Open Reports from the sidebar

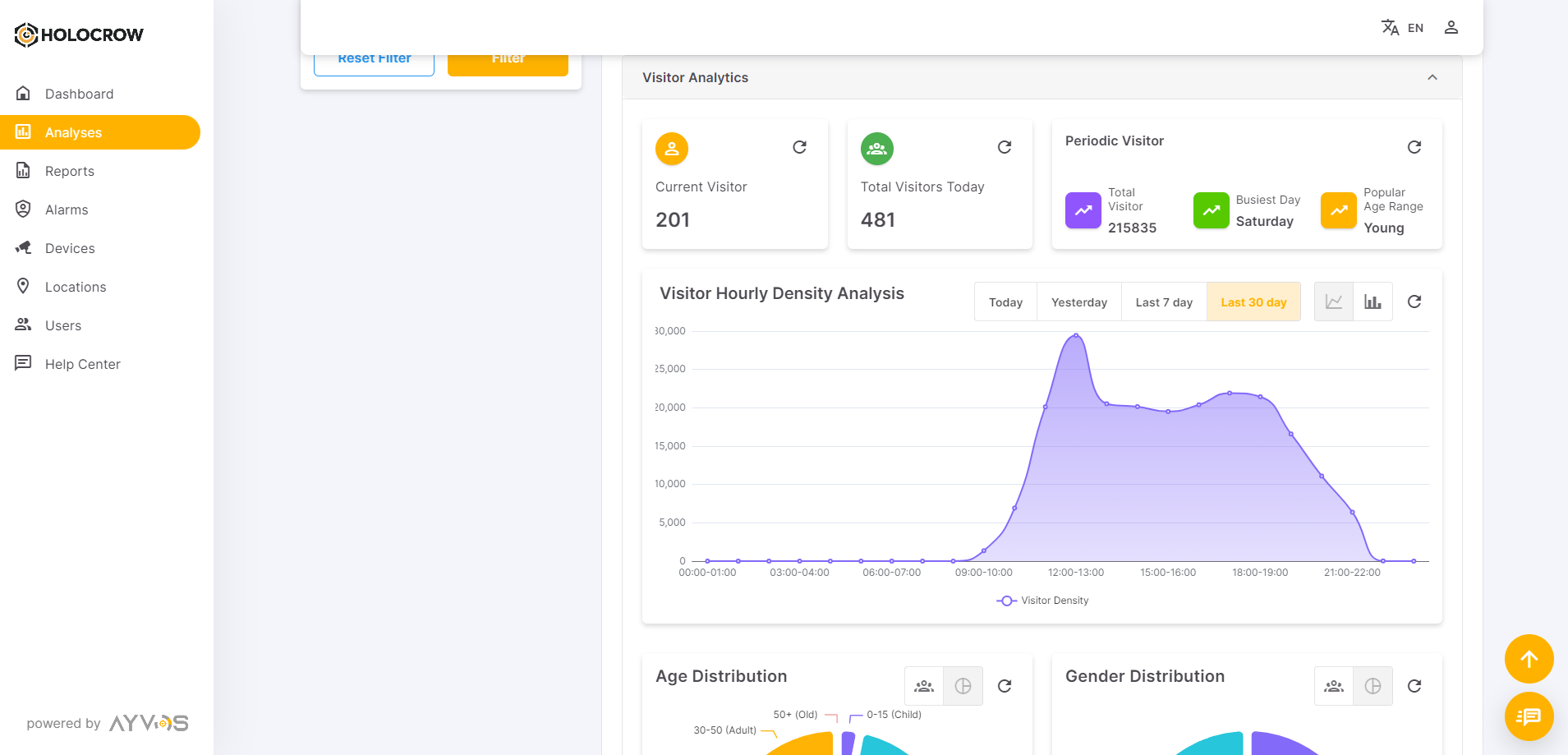(x=70, y=171)
